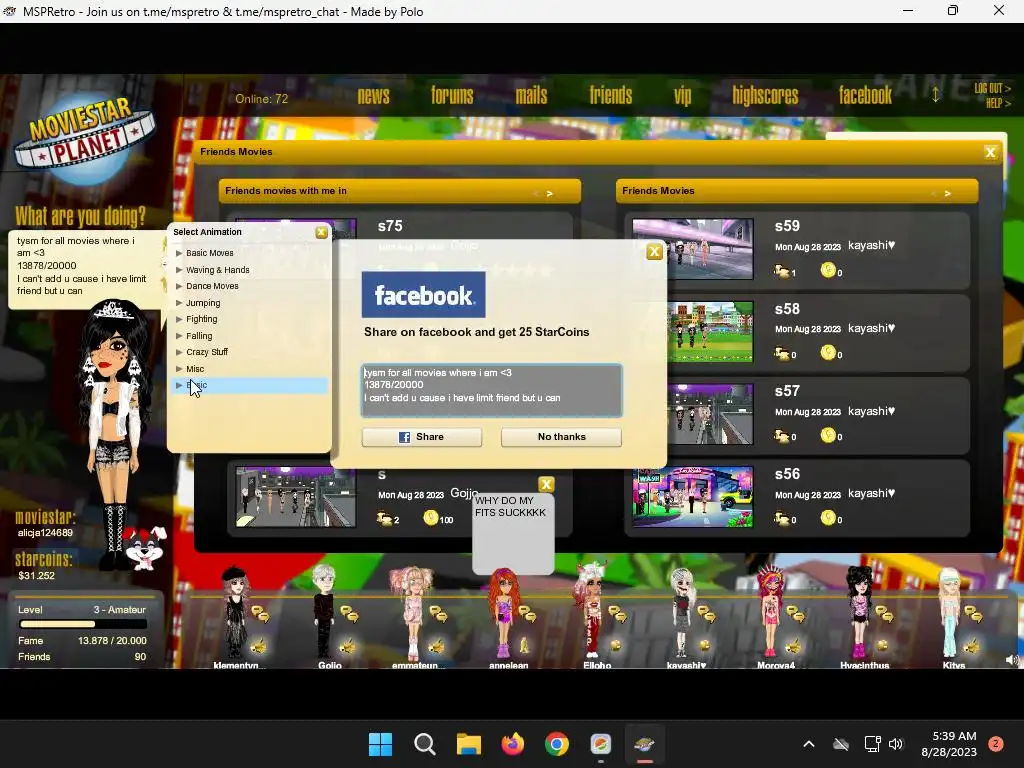Go to next page of Friends movies with me in
The image size is (1024, 768).
(549, 194)
